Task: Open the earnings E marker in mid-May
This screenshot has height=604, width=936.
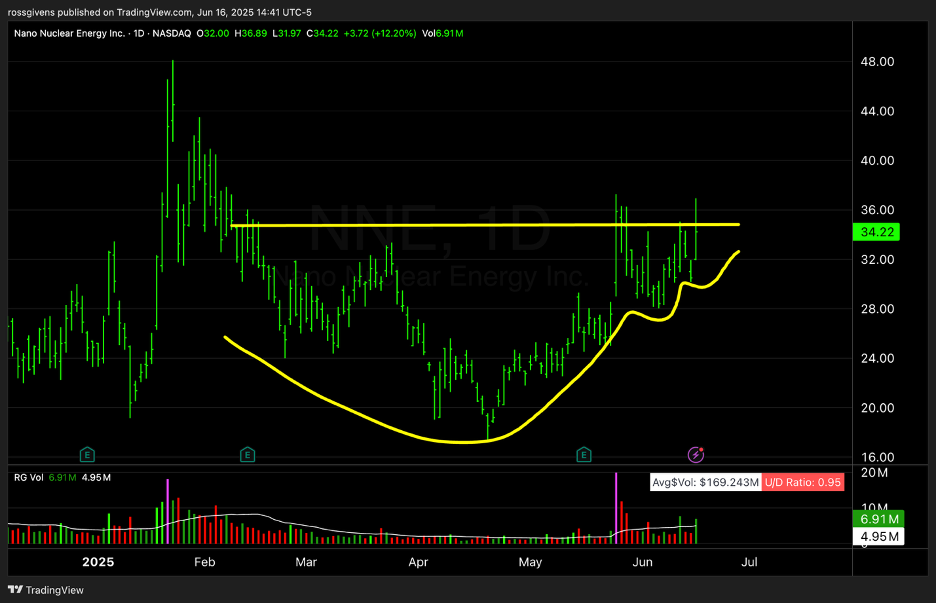Action: tap(584, 455)
